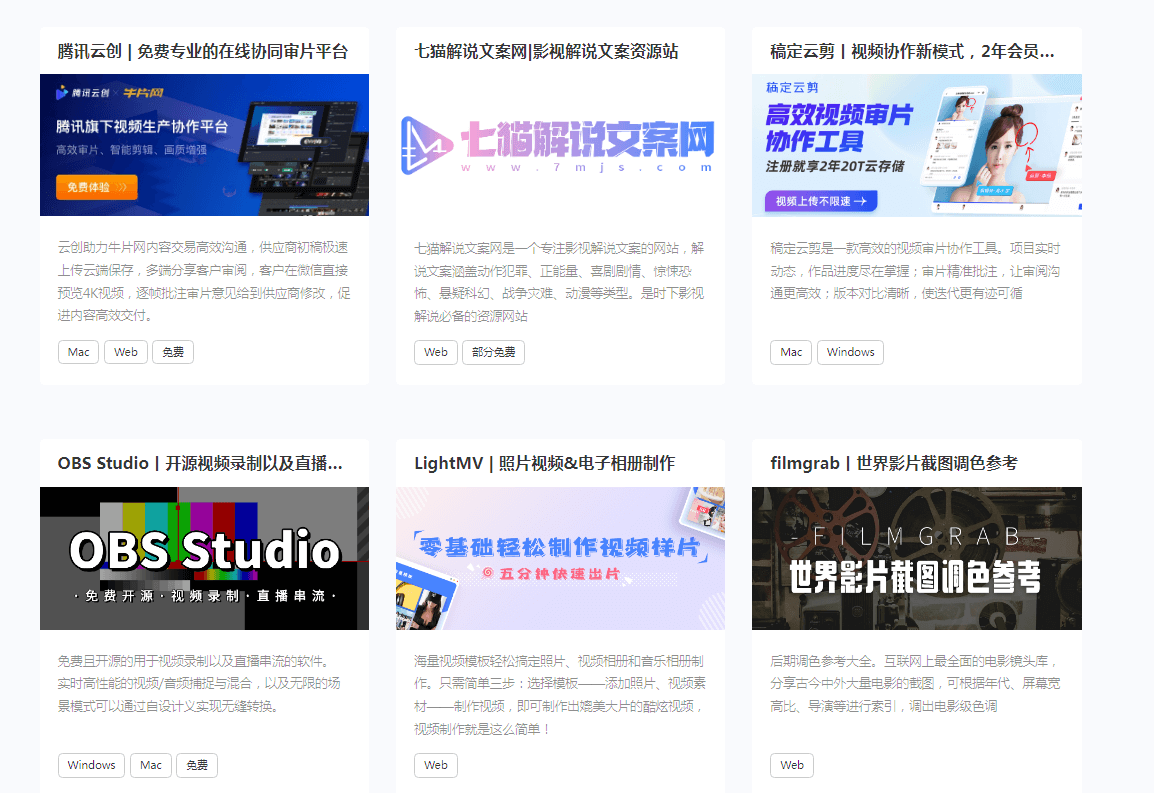The width and height of the screenshot is (1154, 793).
Task: Open the 七猫解说文案网 title link
Action: (546, 51)
